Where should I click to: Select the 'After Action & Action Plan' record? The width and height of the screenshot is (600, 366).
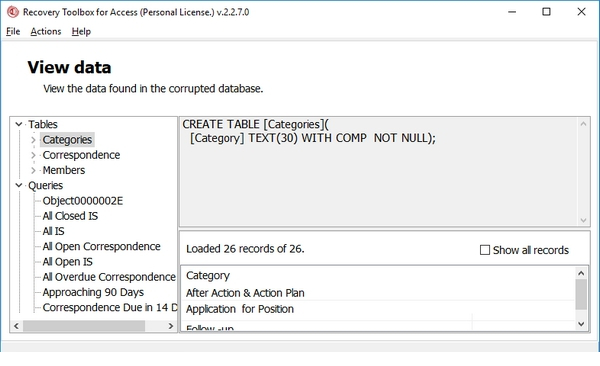245,293
